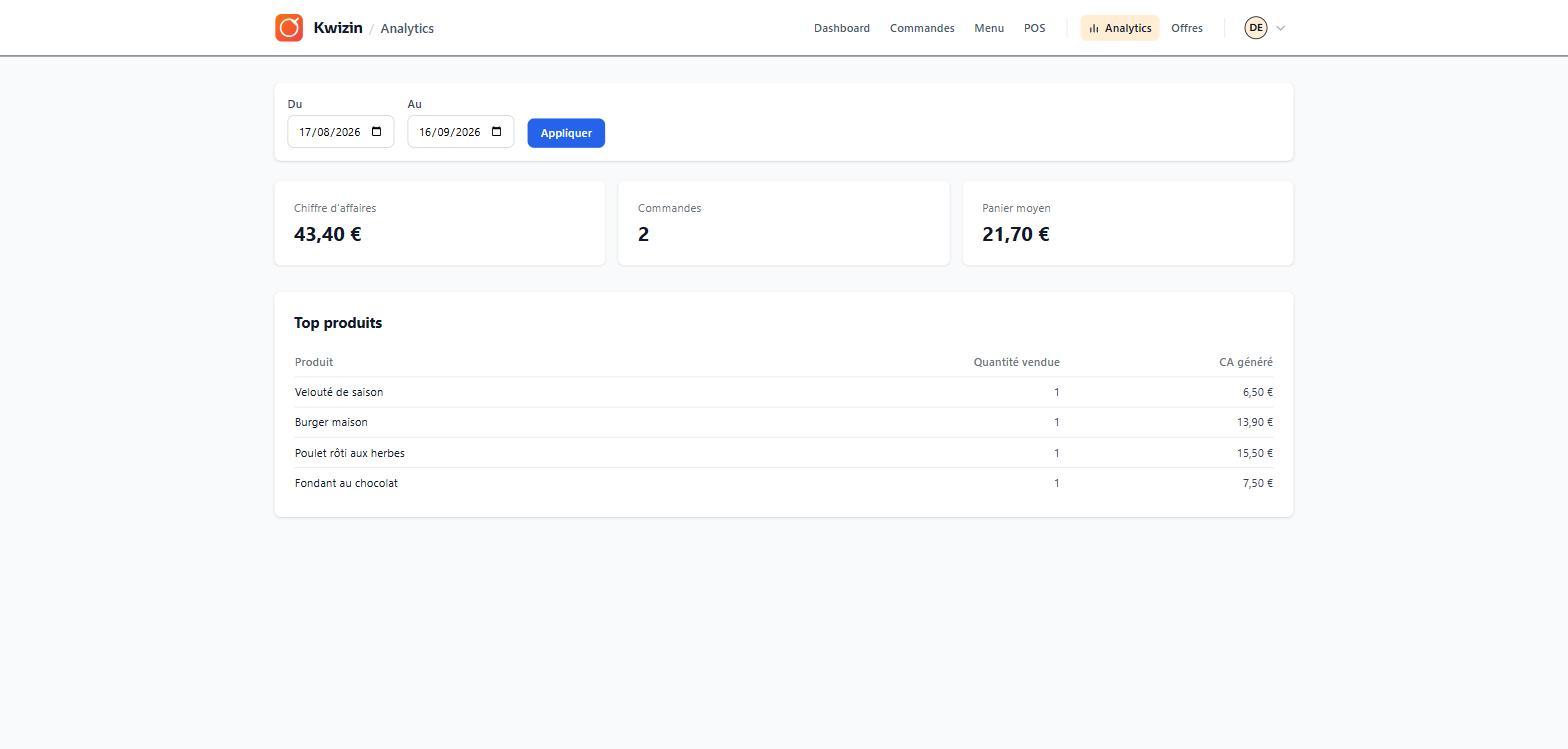Screen dimensions: 1568x749
Task: Open calendar picker in the Du date field
Action: coord(376,132)
